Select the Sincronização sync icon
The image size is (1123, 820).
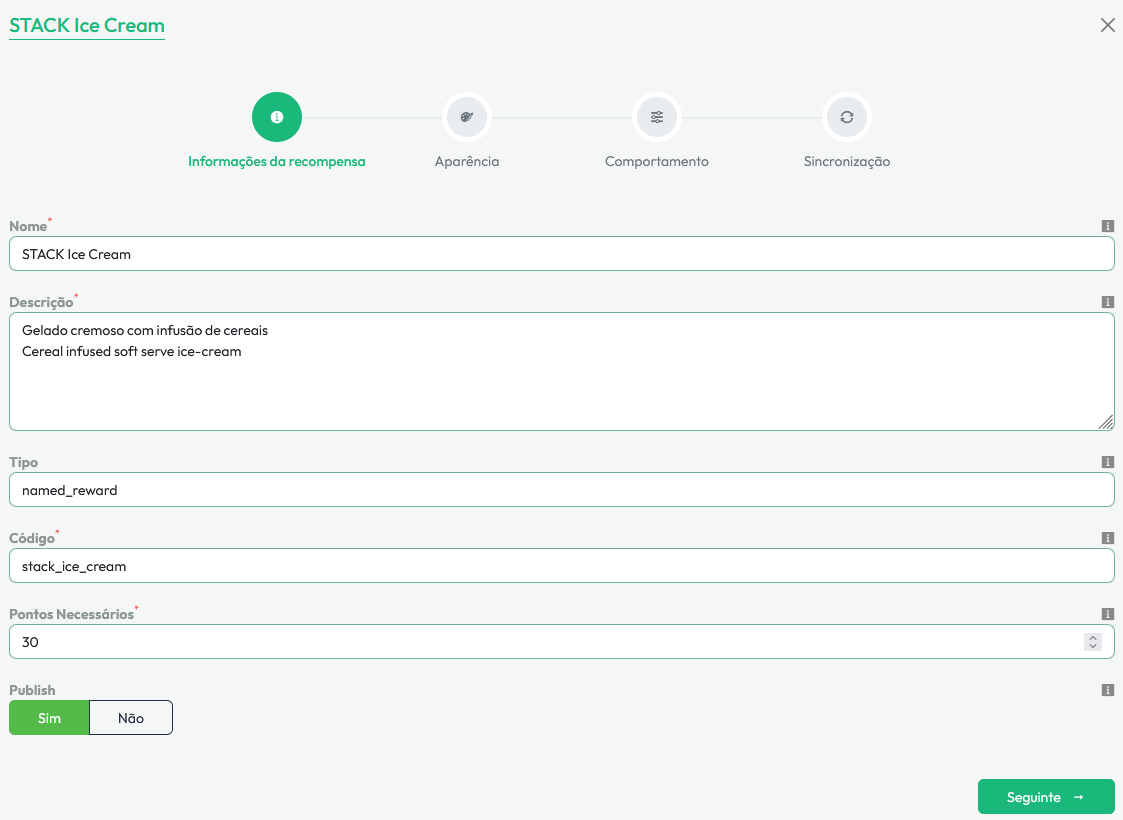click(x=847, y=117)
